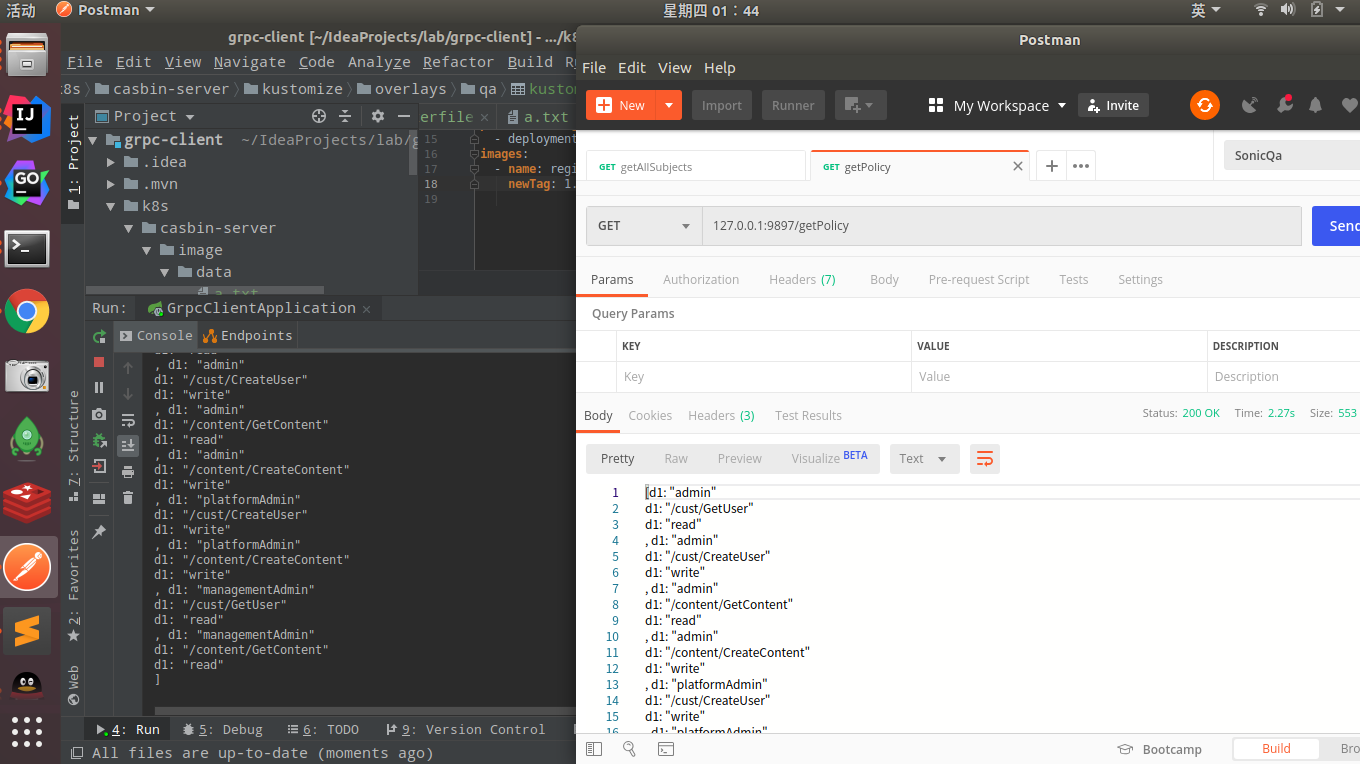The width and height of the screenshot is (1360, 764).
Task: Open GoLand from the Ubuntu dock
Action: point(27,182)
